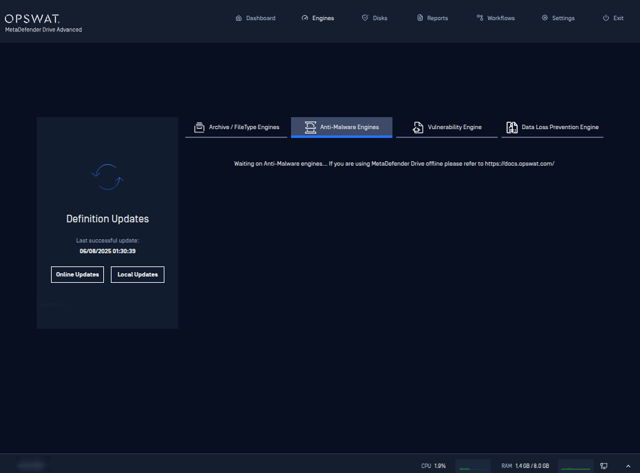The width and height of the screenshot is (640, 473).
Task: Click the Engines gauge icon
Action: [x=305, y=18]
